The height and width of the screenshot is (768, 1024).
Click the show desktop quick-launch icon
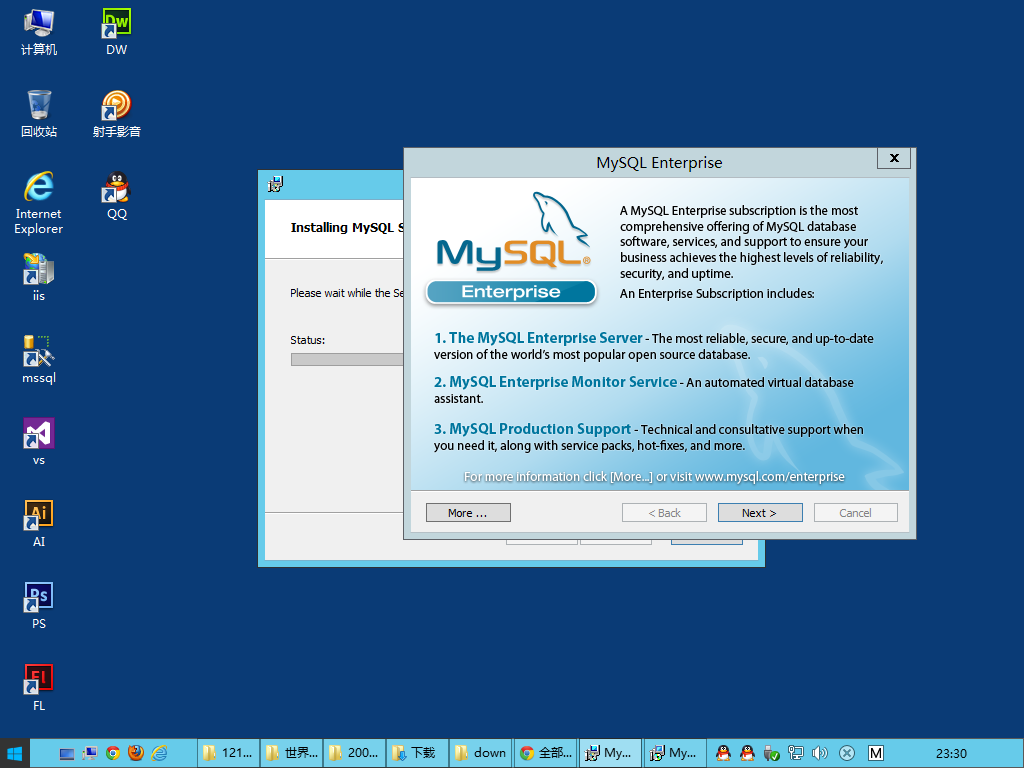point(67,754)
